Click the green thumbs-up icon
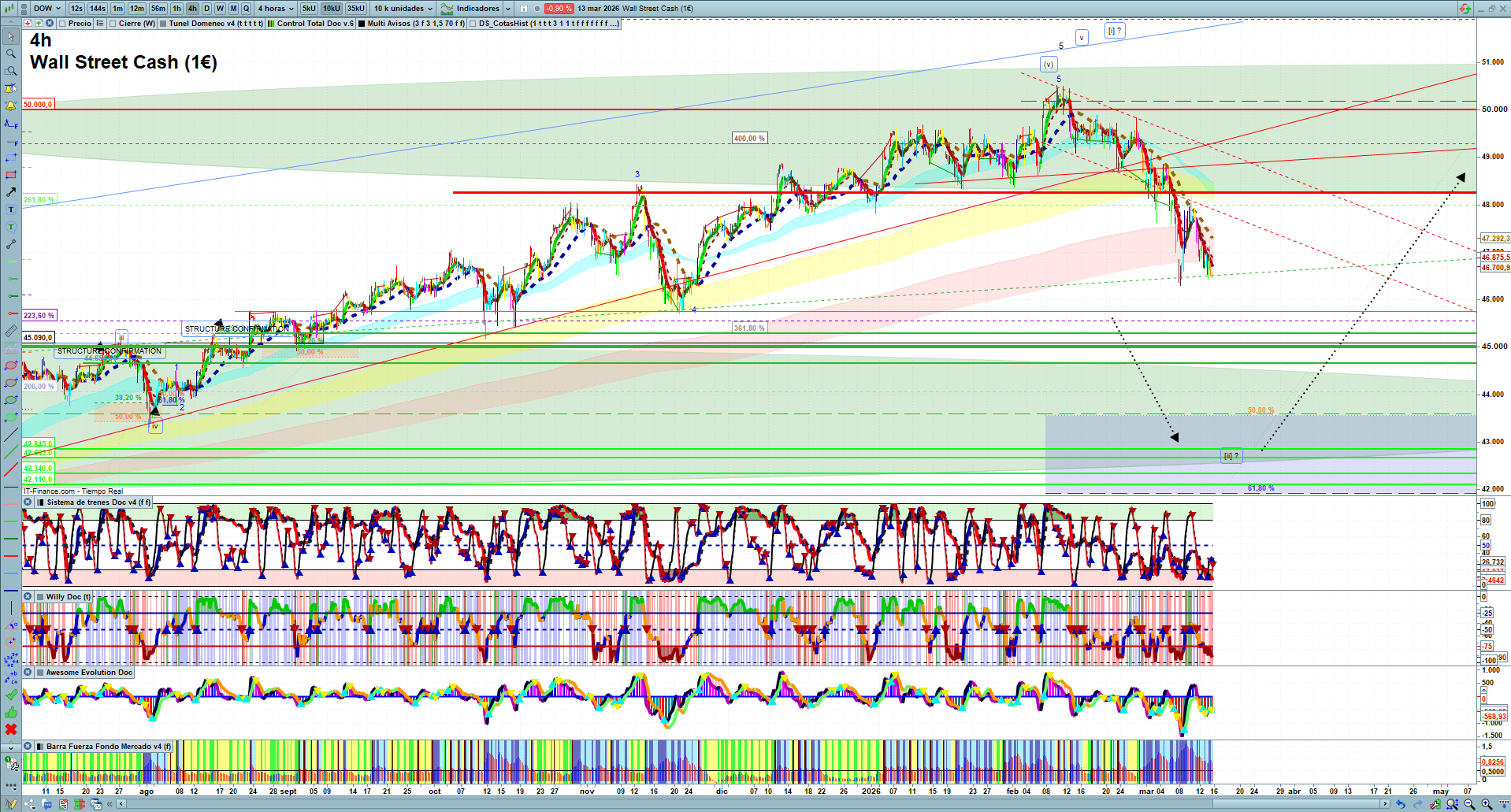The height and width of the screenshot is (812, 1511). point(11,712)
